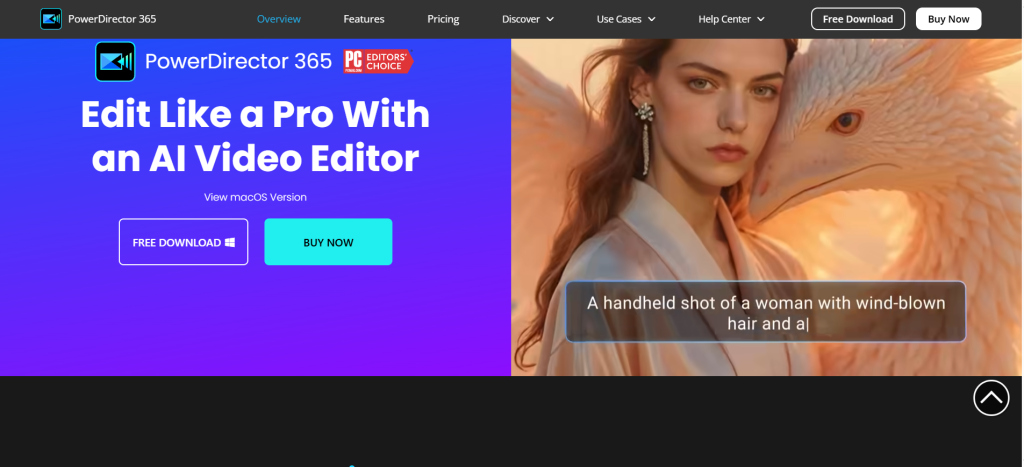1024x467 pixels.
Task: Click the scroll-to-top arrow button
Action: pyautogui.click(x=991, y=398)
